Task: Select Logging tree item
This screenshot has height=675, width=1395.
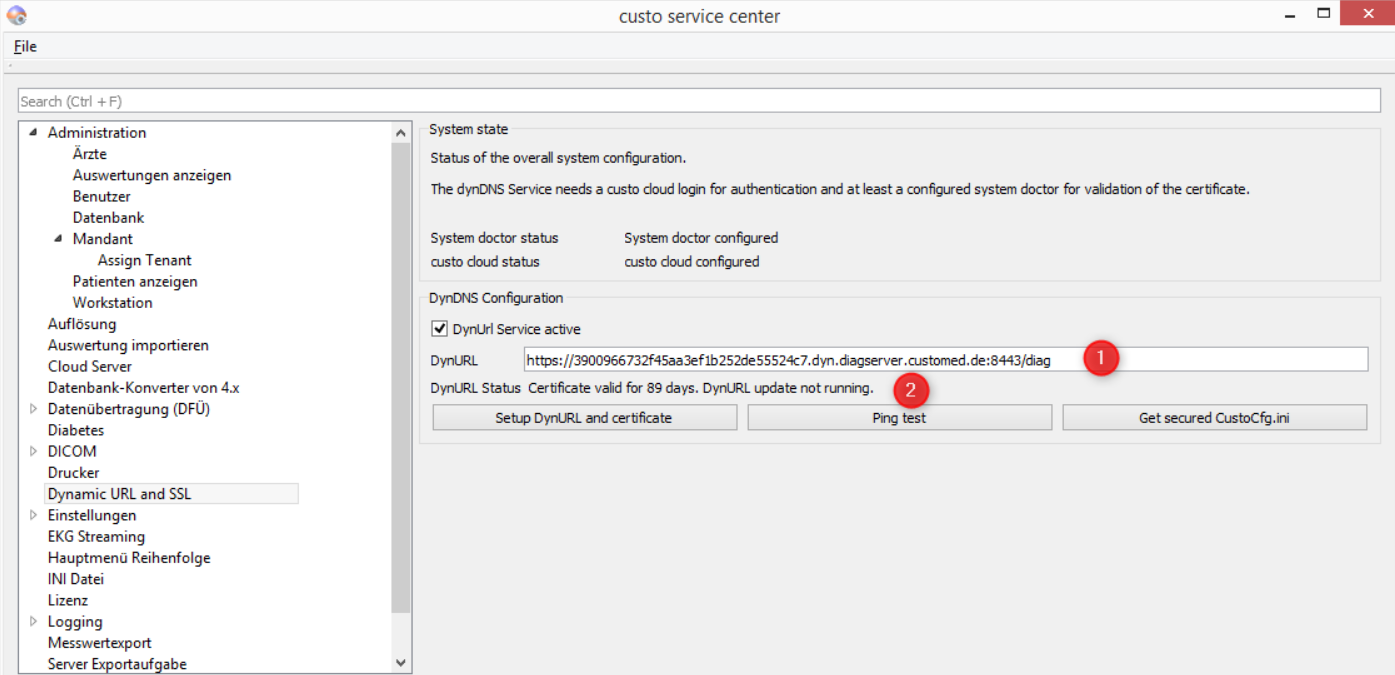Action: click(75, 621)
